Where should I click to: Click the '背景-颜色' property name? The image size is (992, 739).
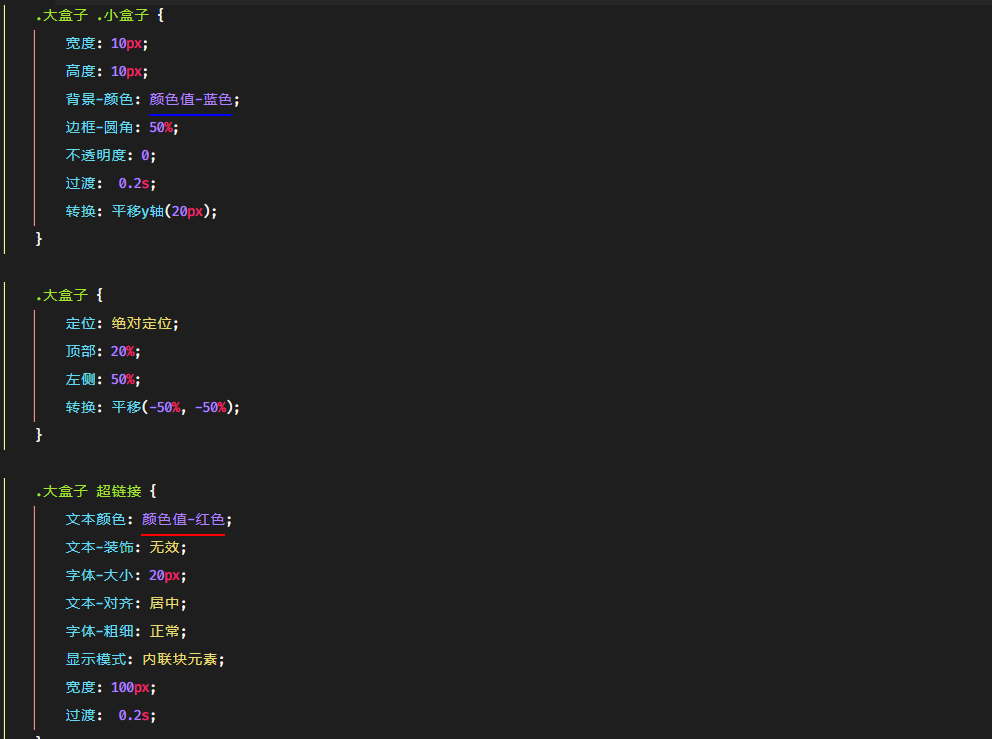click(99, 99)
